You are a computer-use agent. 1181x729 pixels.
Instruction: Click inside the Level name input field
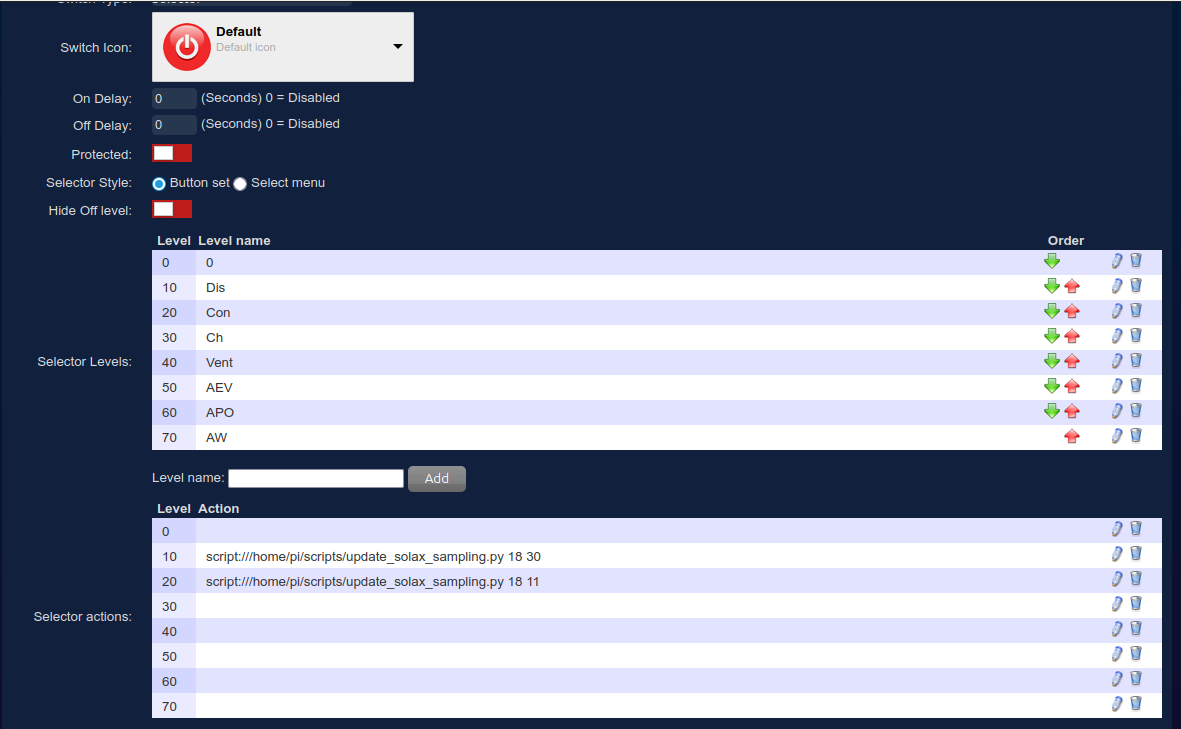(x=315, y=477)
